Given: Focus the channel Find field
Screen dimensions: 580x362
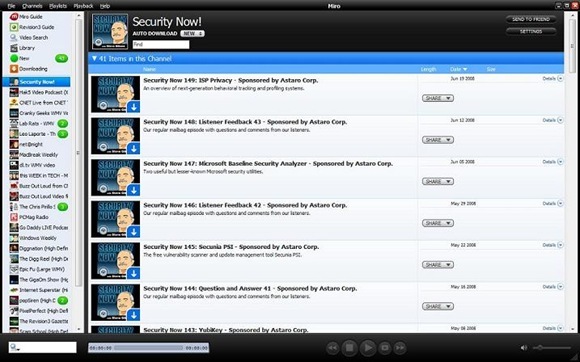Looking at the screenshot, I should click(x=161, y=44).
